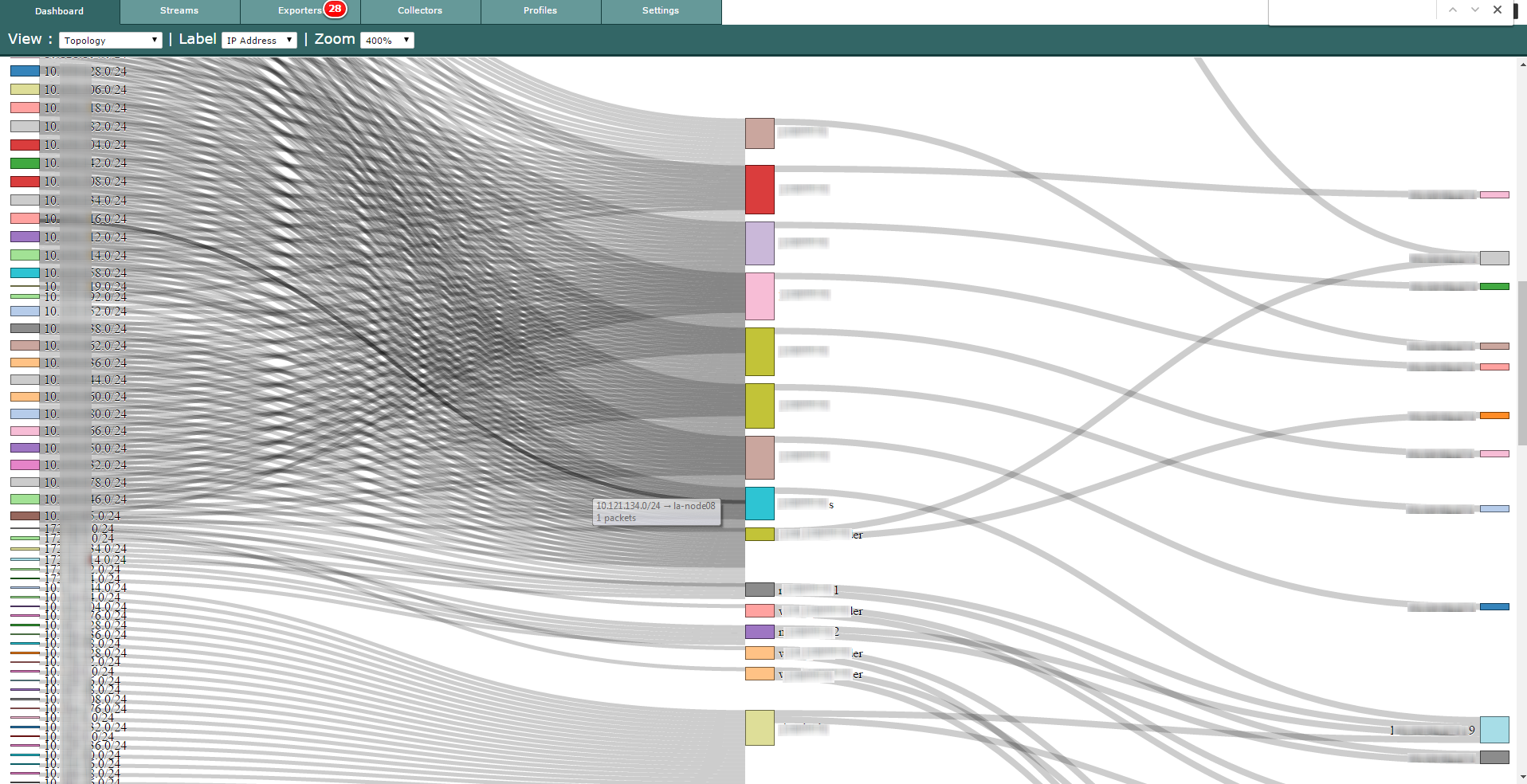Open the Zoom dropdown showing 400%
Image resolution: width=1527 pixels, height=784 pixels.
click(x=387, y=40)
